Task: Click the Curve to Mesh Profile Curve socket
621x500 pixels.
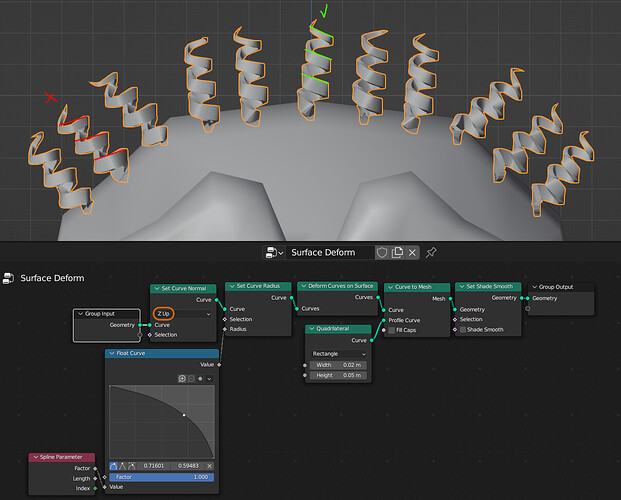Action: click(x=383, y=320)
